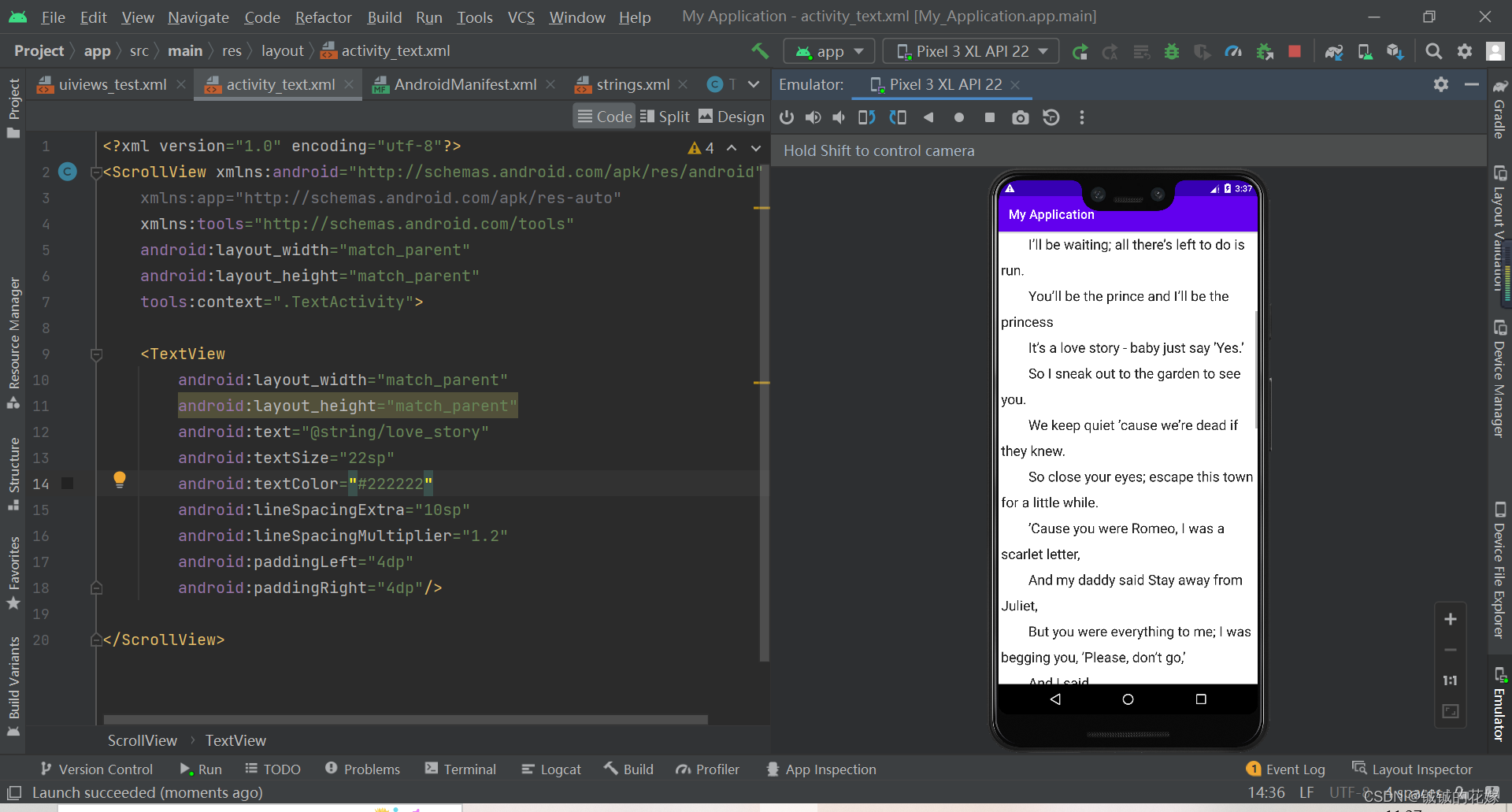The height and width of the screenshot is (812, 1512).
Task: Click the #222222 textColor value
Action: [x=390, y=484]
